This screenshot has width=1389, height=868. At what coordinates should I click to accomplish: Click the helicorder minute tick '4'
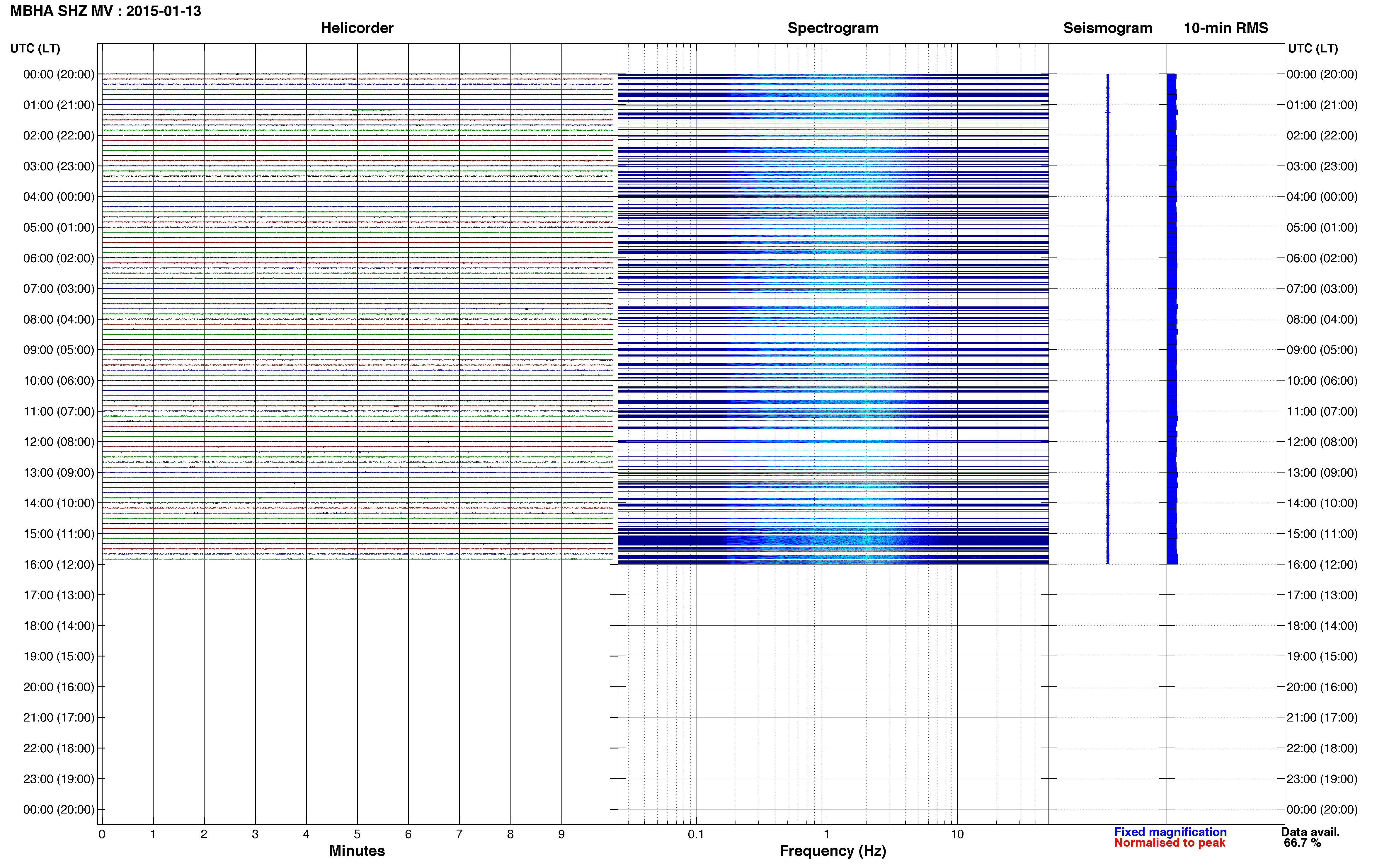306,834
